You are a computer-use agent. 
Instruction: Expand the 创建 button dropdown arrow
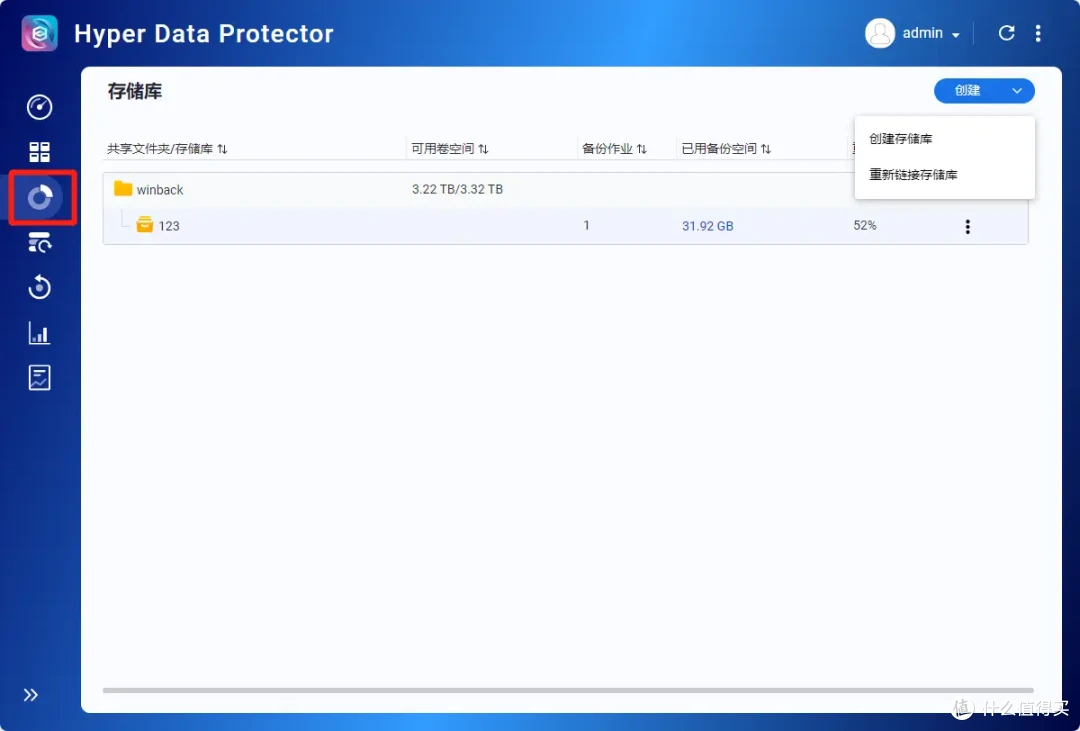[x=1017, y=90]
